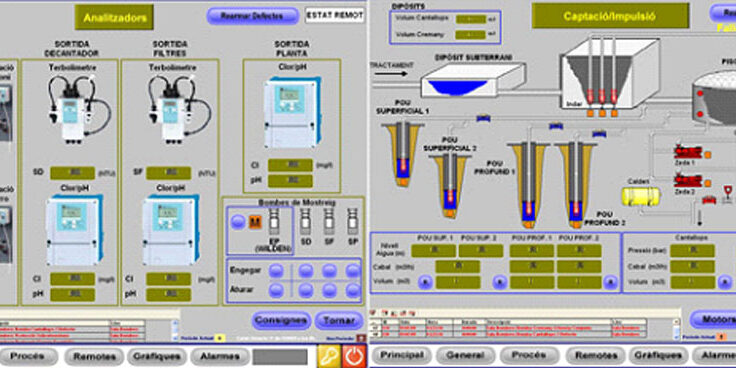The height and width of the screenshot is (368, 736).
Task: Reset volume with R button after Pou Prof. 2
Action: pos(610,282)
